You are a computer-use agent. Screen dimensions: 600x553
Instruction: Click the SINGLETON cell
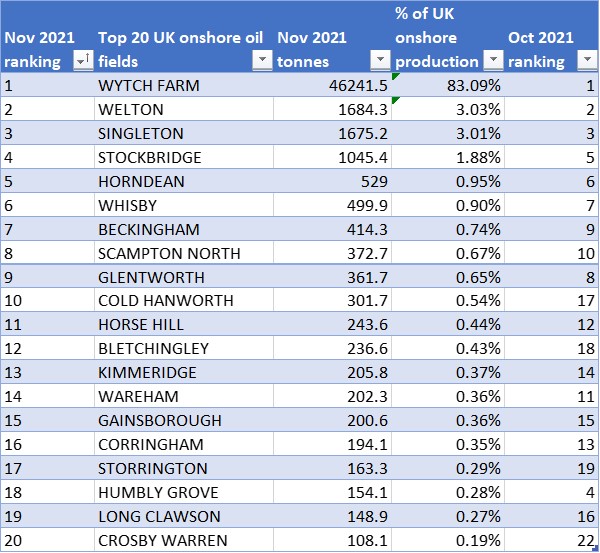coord(141,134)
